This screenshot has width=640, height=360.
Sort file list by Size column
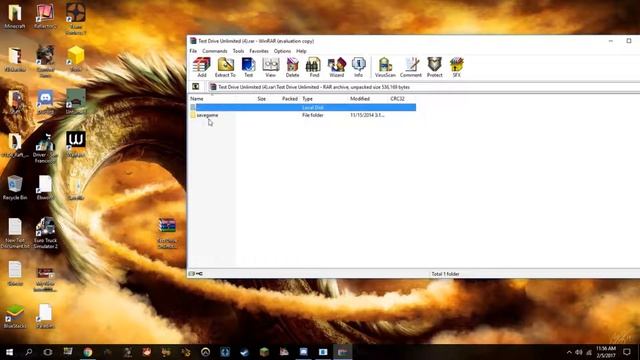click(x=262, y=99)
